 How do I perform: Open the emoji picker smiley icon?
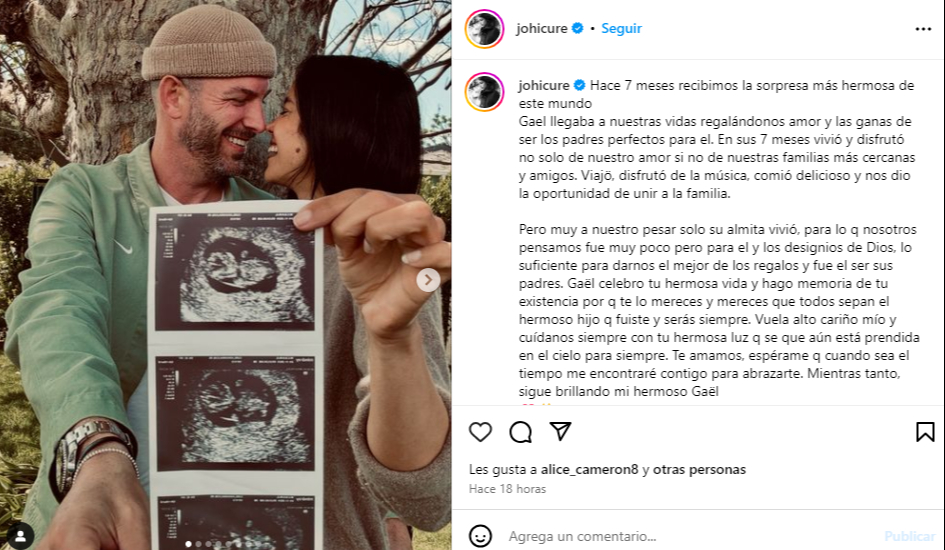pos(480,536)
